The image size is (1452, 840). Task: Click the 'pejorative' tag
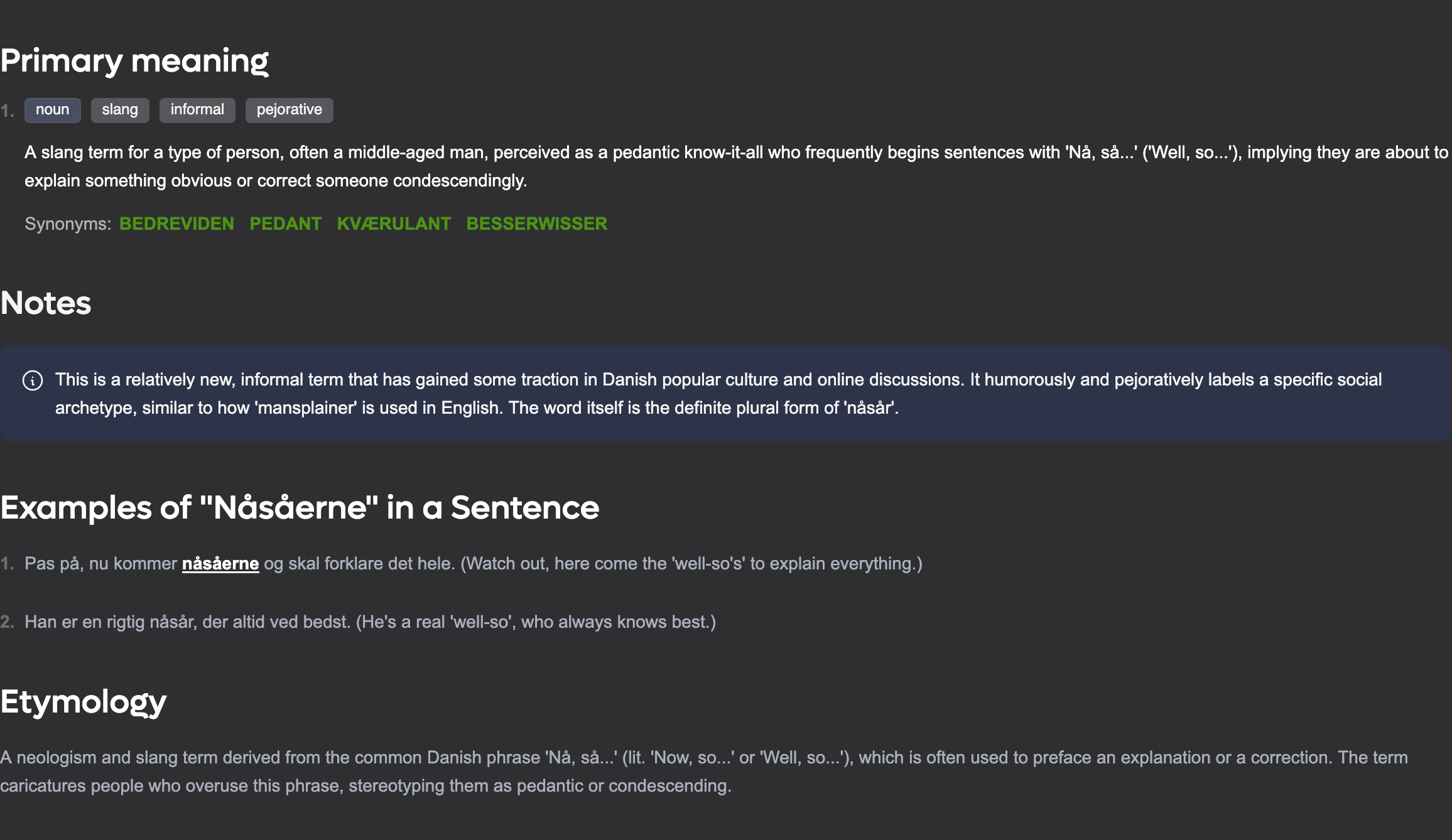click(x=289, y=110)
